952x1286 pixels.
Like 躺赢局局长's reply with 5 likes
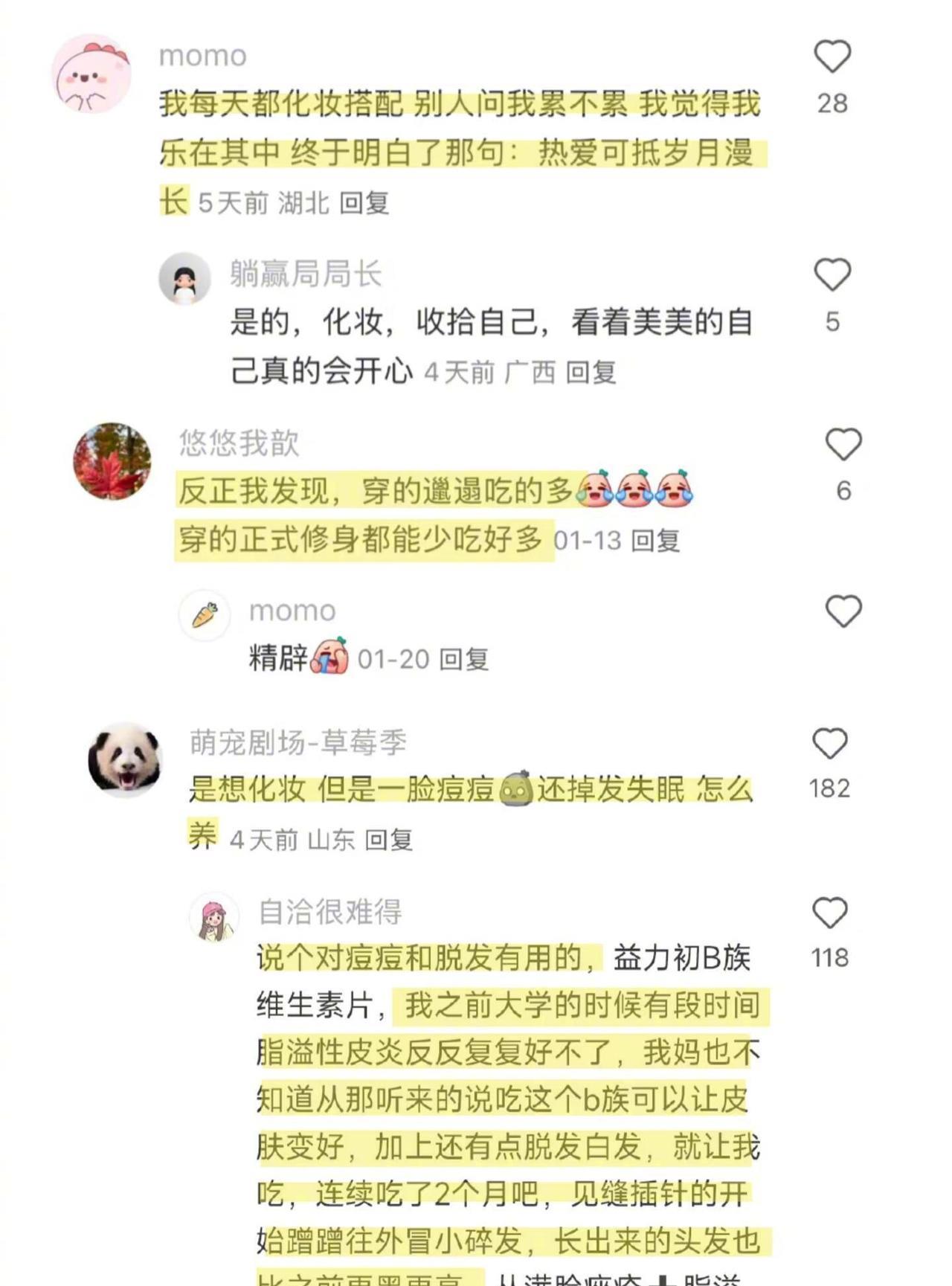tap(832, 274)
